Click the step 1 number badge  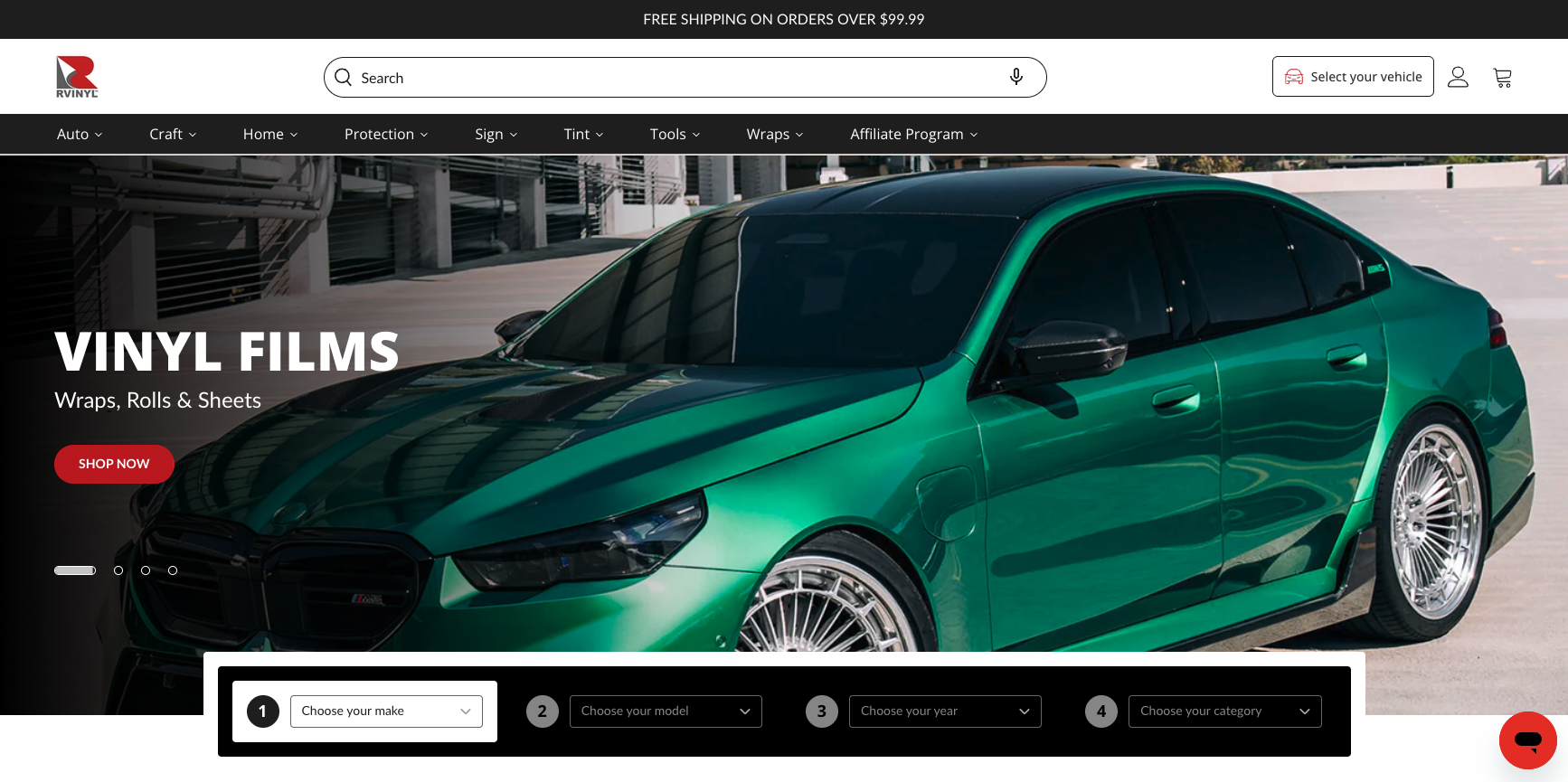(263, 711)
